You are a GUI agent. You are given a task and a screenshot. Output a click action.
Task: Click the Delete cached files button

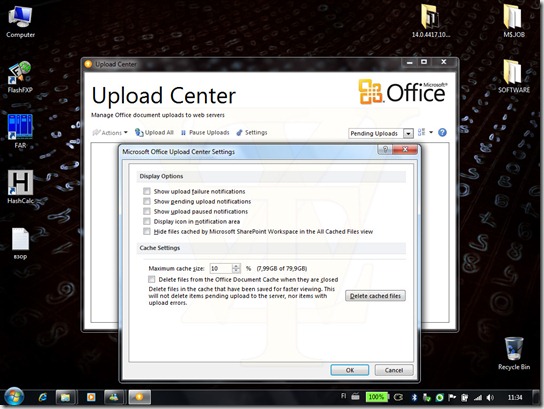point(375,296)
